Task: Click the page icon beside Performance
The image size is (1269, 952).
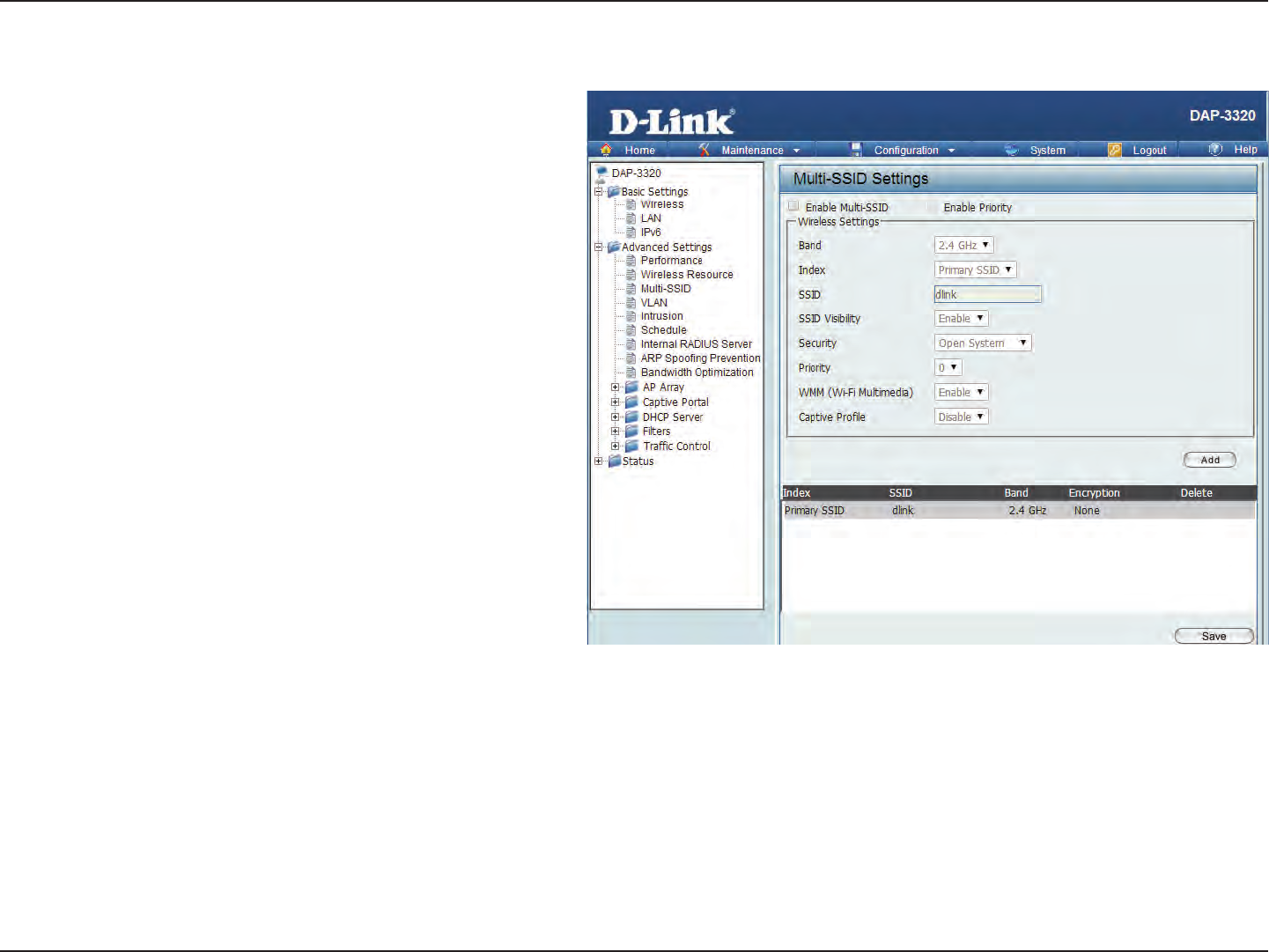Action: click(631, 261)
